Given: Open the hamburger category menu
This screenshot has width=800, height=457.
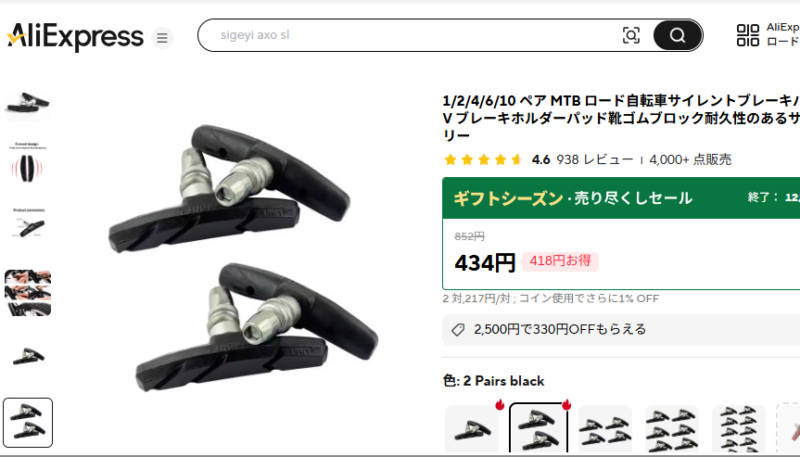Looking at the screenshot, I should pyautogui.click(x=162, y=38).
